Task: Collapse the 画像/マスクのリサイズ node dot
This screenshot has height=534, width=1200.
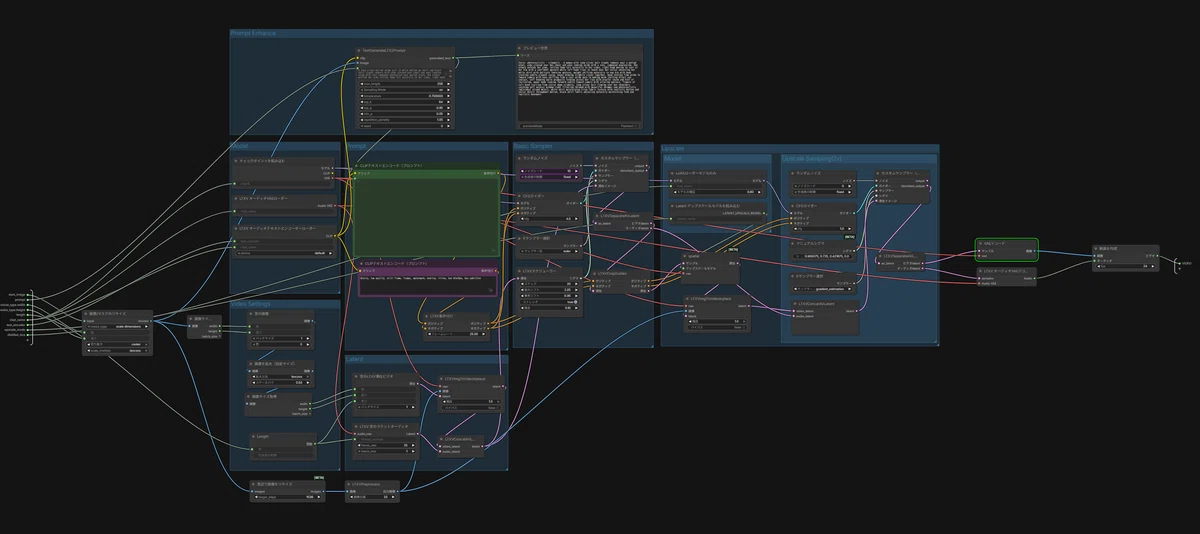Action: click(x=88, y=314)
